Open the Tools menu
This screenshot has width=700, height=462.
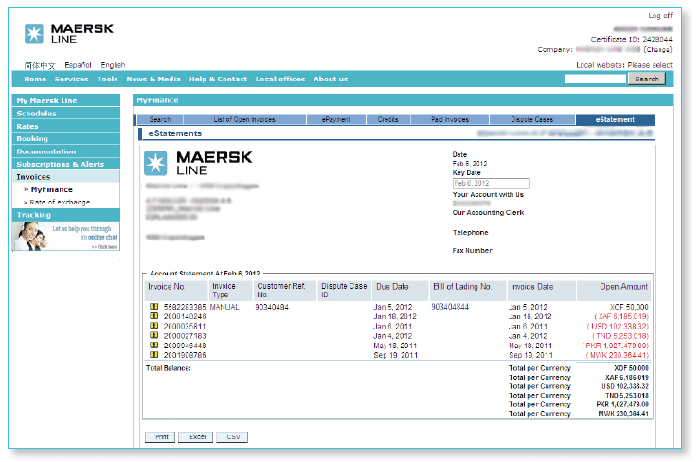[x=108, y=79]
